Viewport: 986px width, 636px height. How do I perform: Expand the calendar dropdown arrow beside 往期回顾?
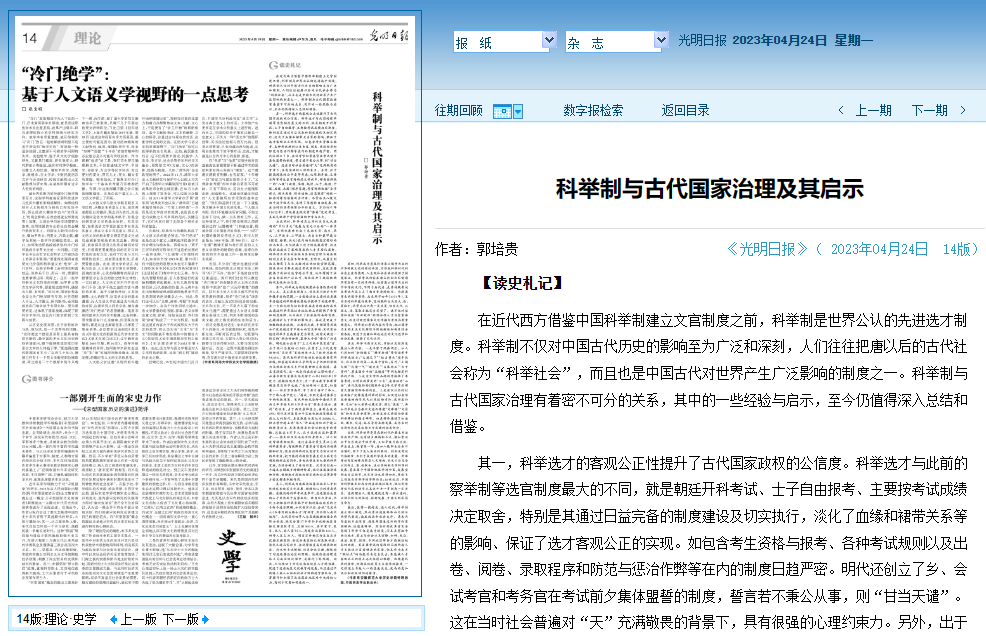click(518, 111)
